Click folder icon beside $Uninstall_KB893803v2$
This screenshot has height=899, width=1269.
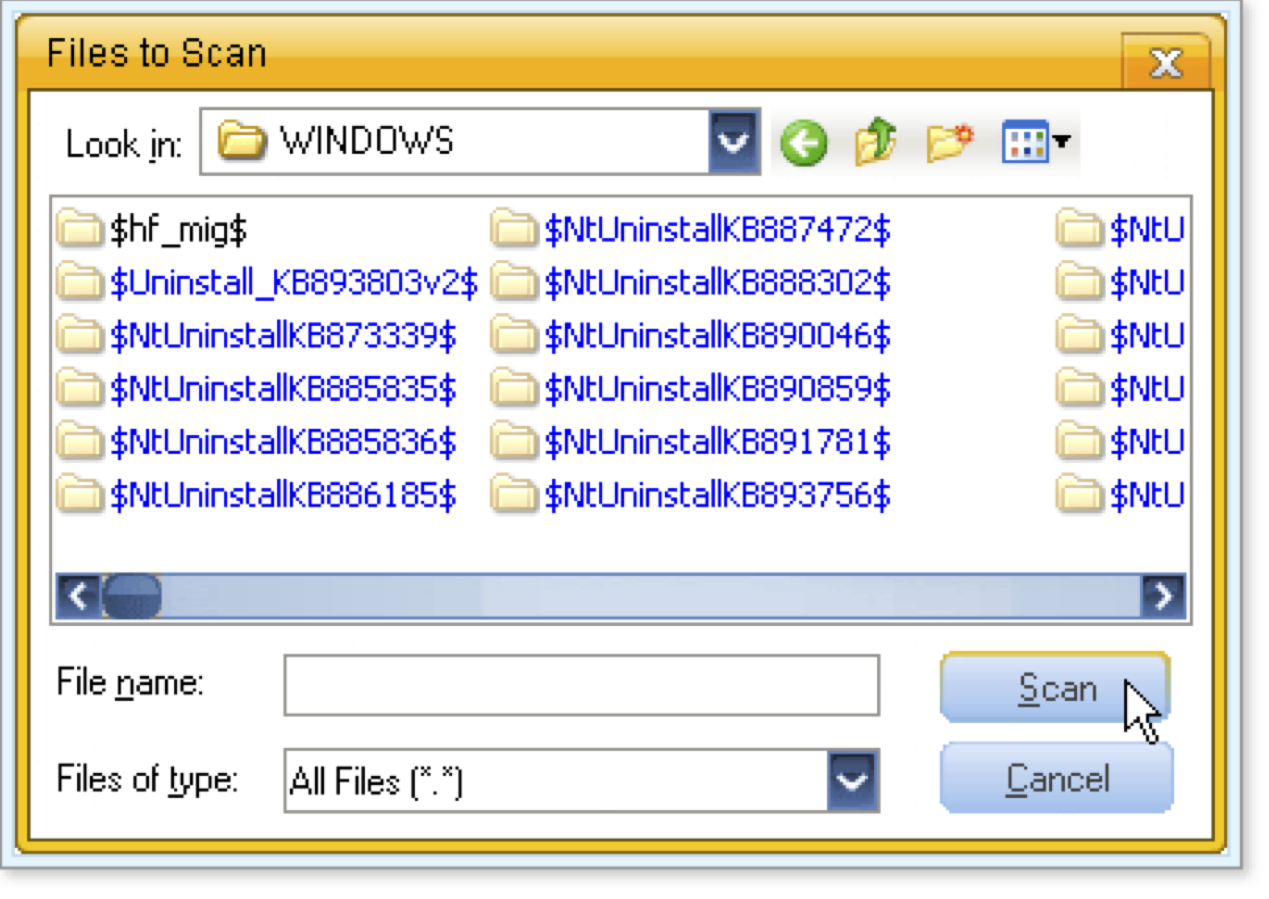click(80, 283)
